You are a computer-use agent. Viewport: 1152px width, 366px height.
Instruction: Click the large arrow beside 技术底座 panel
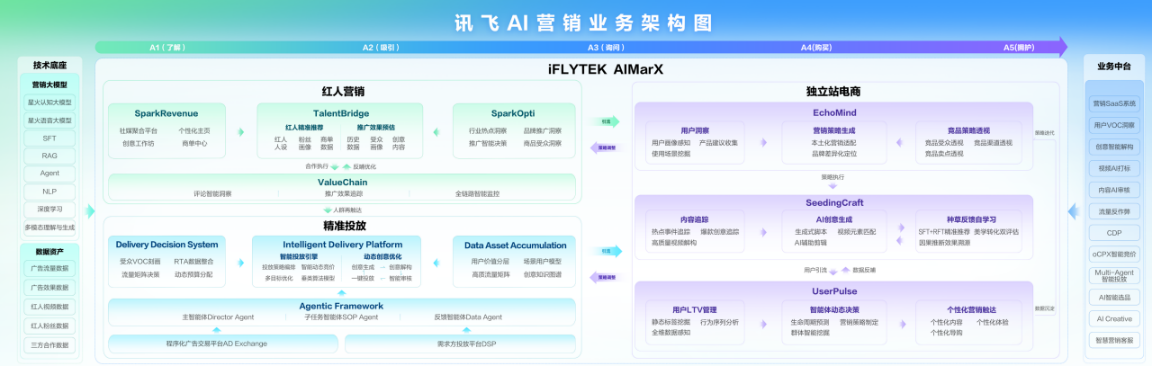(90, 212)
